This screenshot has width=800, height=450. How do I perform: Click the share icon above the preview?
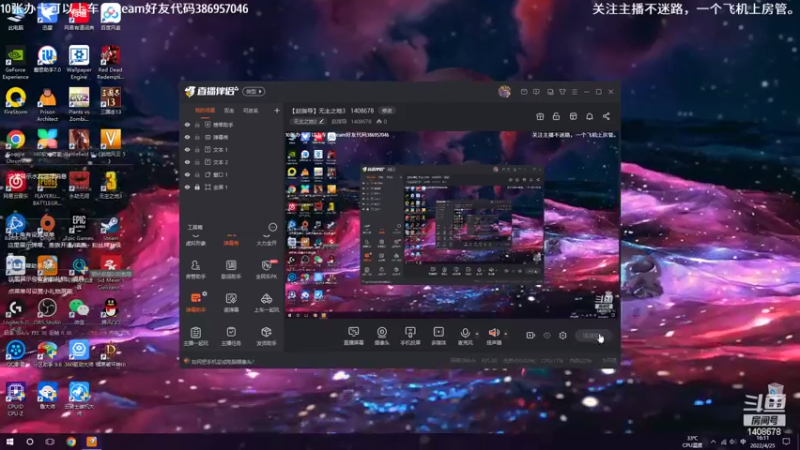606,116
